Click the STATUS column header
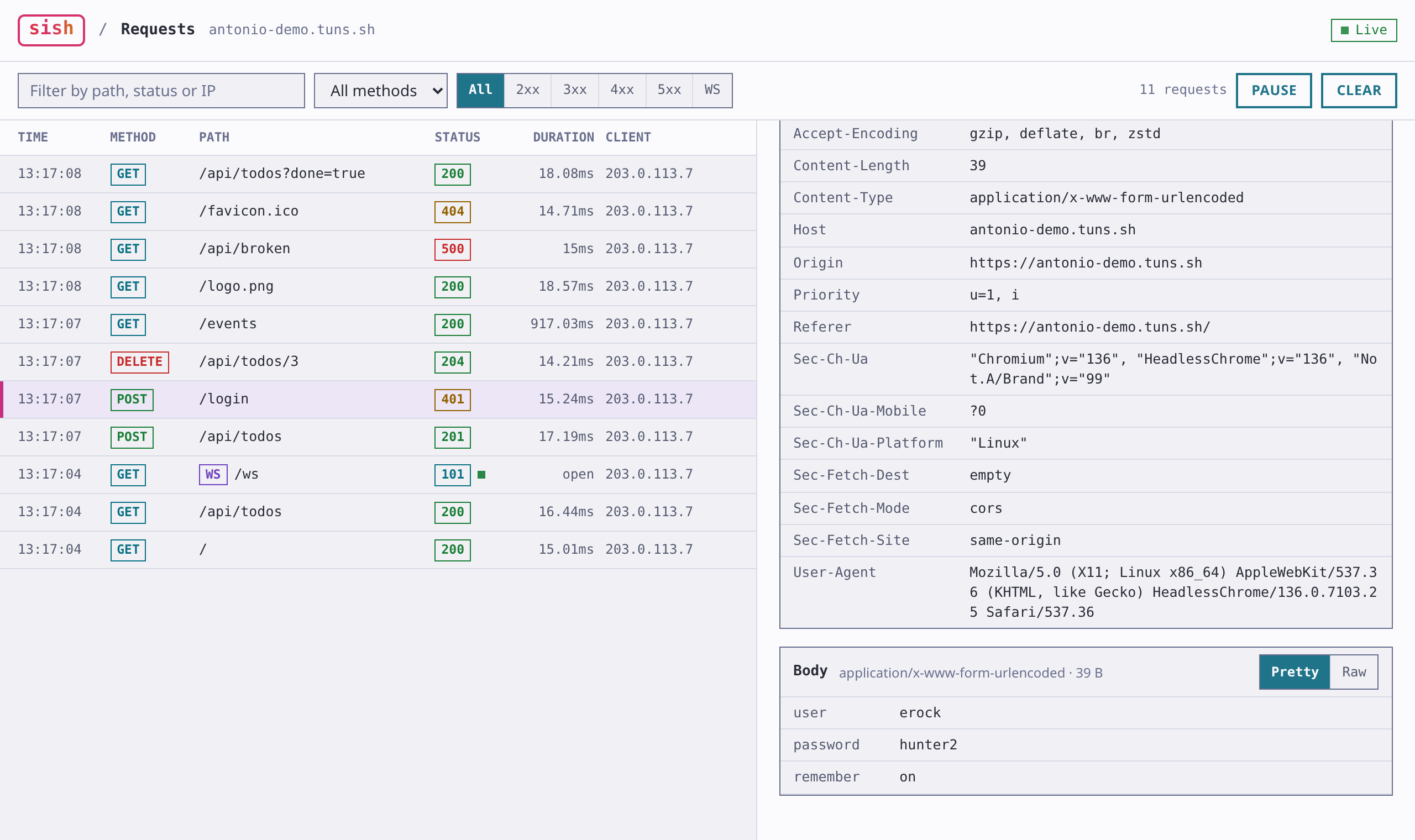Screen dimensions: 1415x840 (x=457, y=137)
